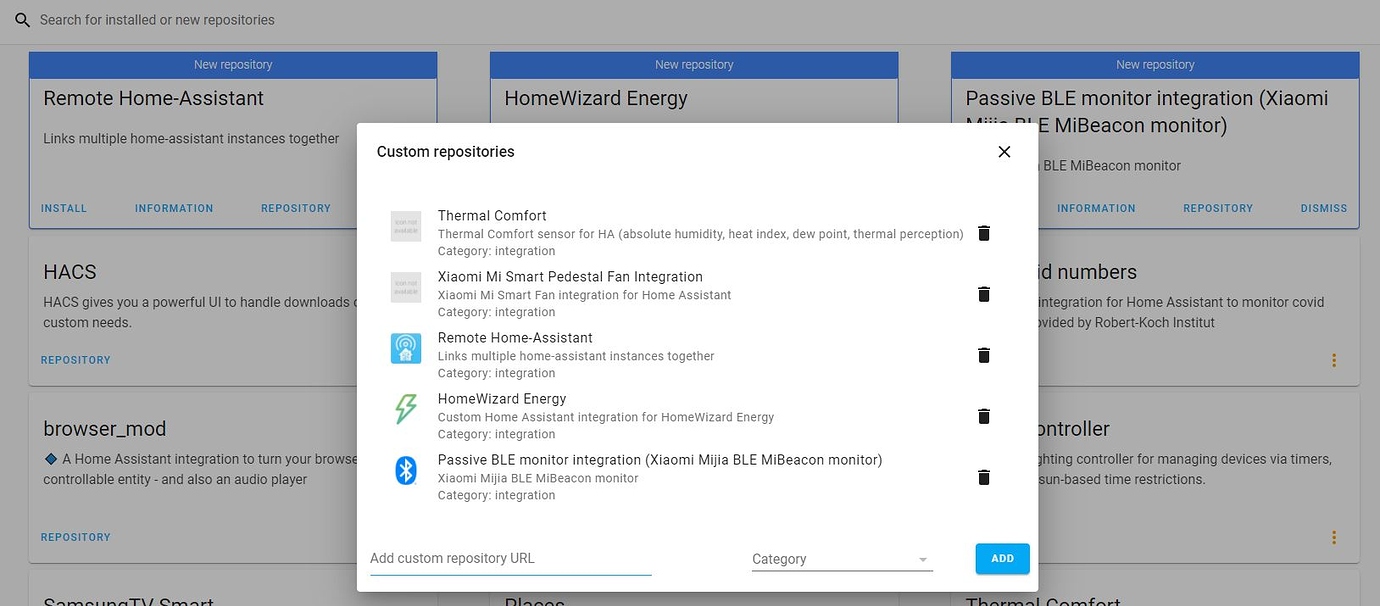Click the HomeWizard Energy lightning icon

406,409
